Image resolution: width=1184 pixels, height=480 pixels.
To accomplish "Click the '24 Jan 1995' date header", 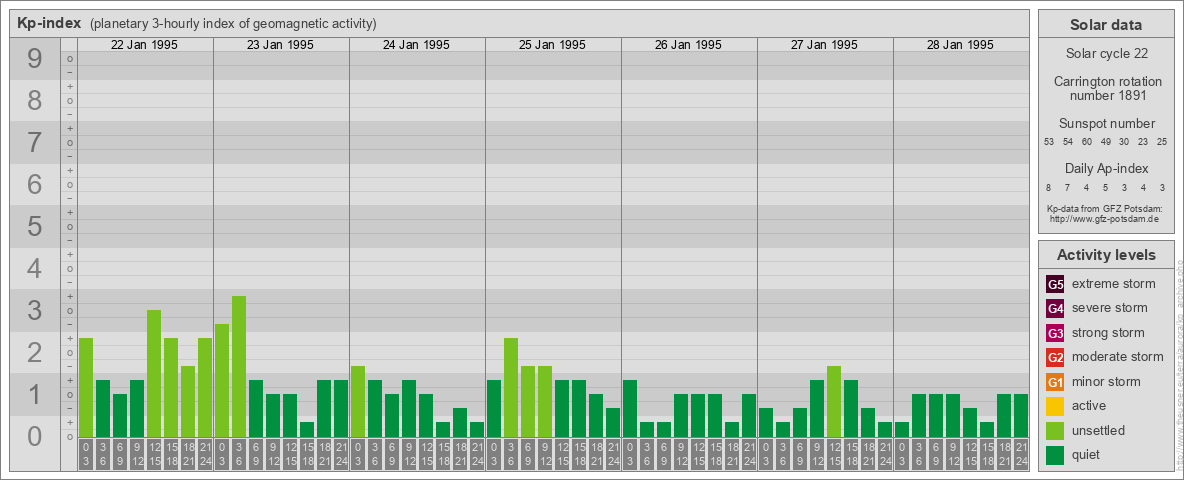I will pyautogui.click(x=416, y=45).
